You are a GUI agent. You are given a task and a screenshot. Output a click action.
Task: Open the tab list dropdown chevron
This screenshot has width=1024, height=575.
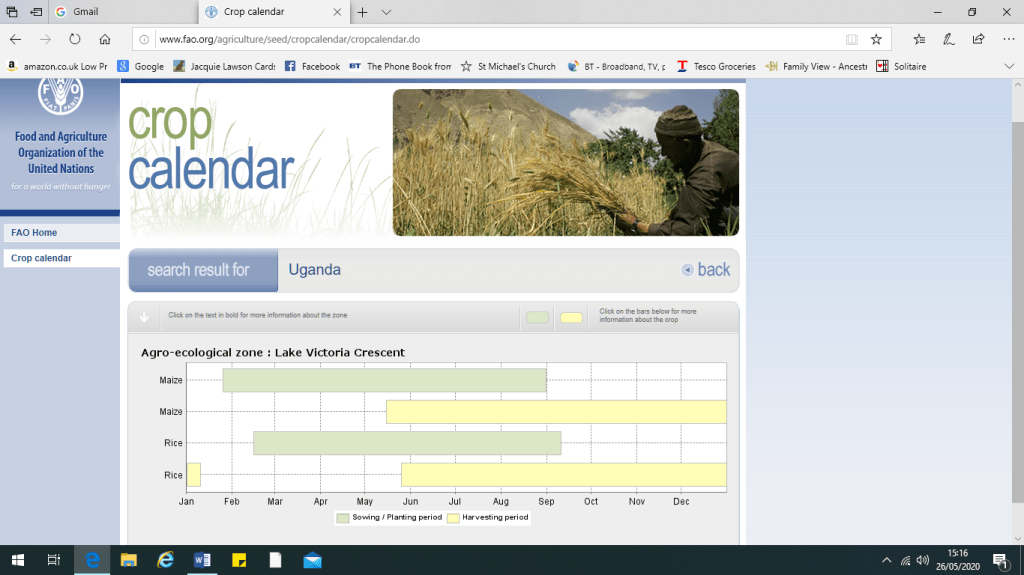(x=386, y=12)
